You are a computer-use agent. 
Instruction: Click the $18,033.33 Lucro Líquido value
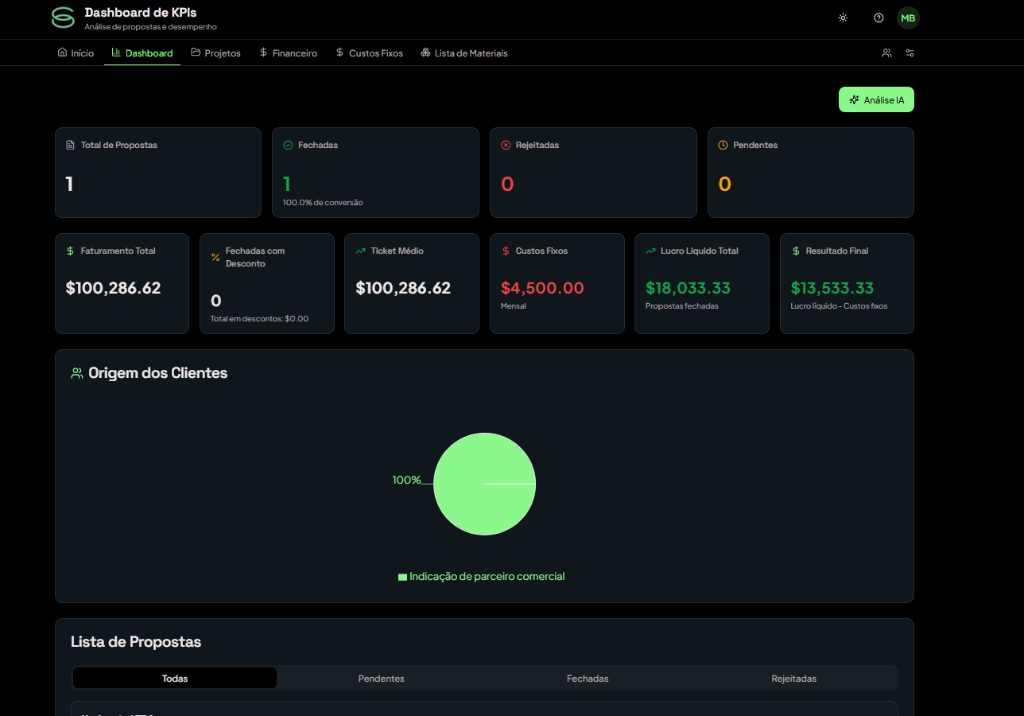(688, 288)
